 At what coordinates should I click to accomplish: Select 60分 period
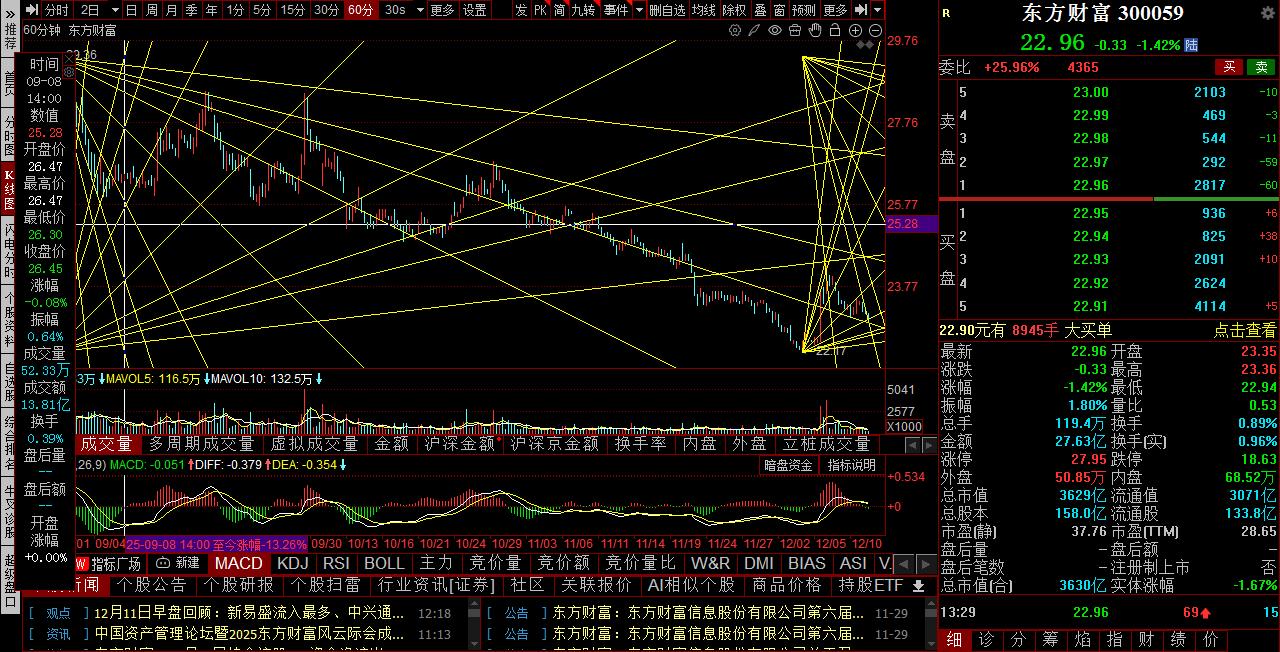[360, 10]
